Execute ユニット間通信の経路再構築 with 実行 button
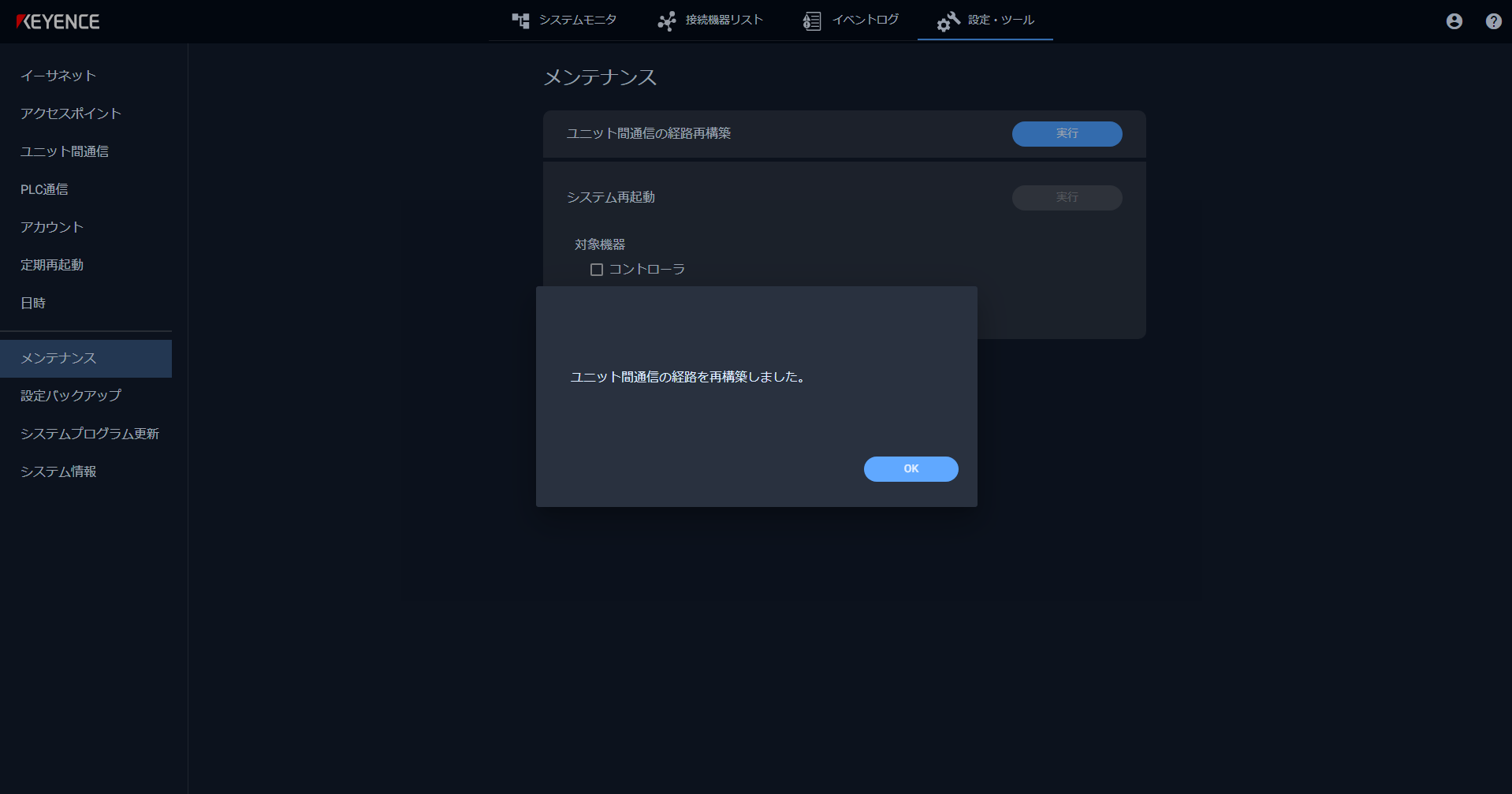The image size is (1512, 794). [1067, 134]
